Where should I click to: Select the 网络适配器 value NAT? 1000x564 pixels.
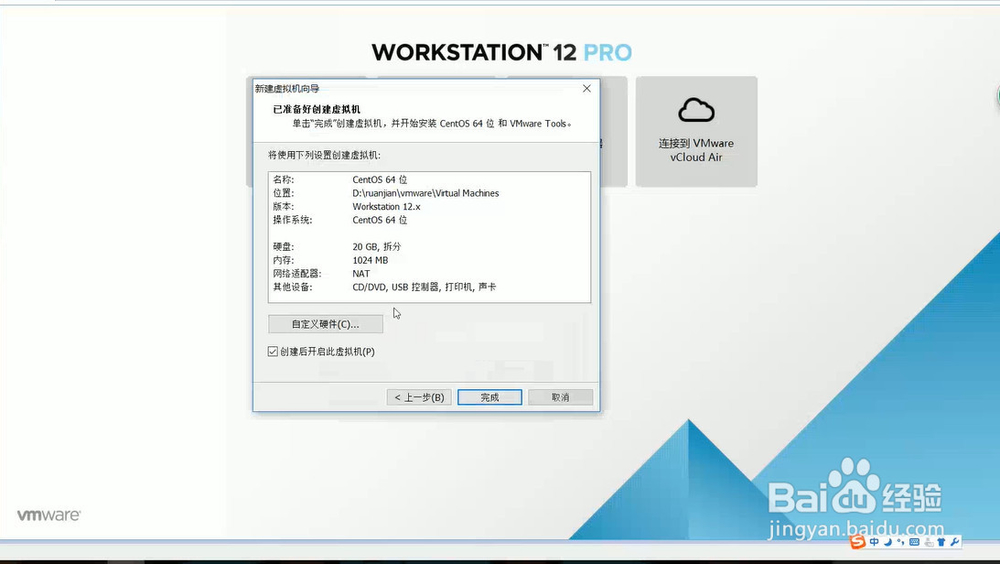pyautogui.click(x=361, y=273)
